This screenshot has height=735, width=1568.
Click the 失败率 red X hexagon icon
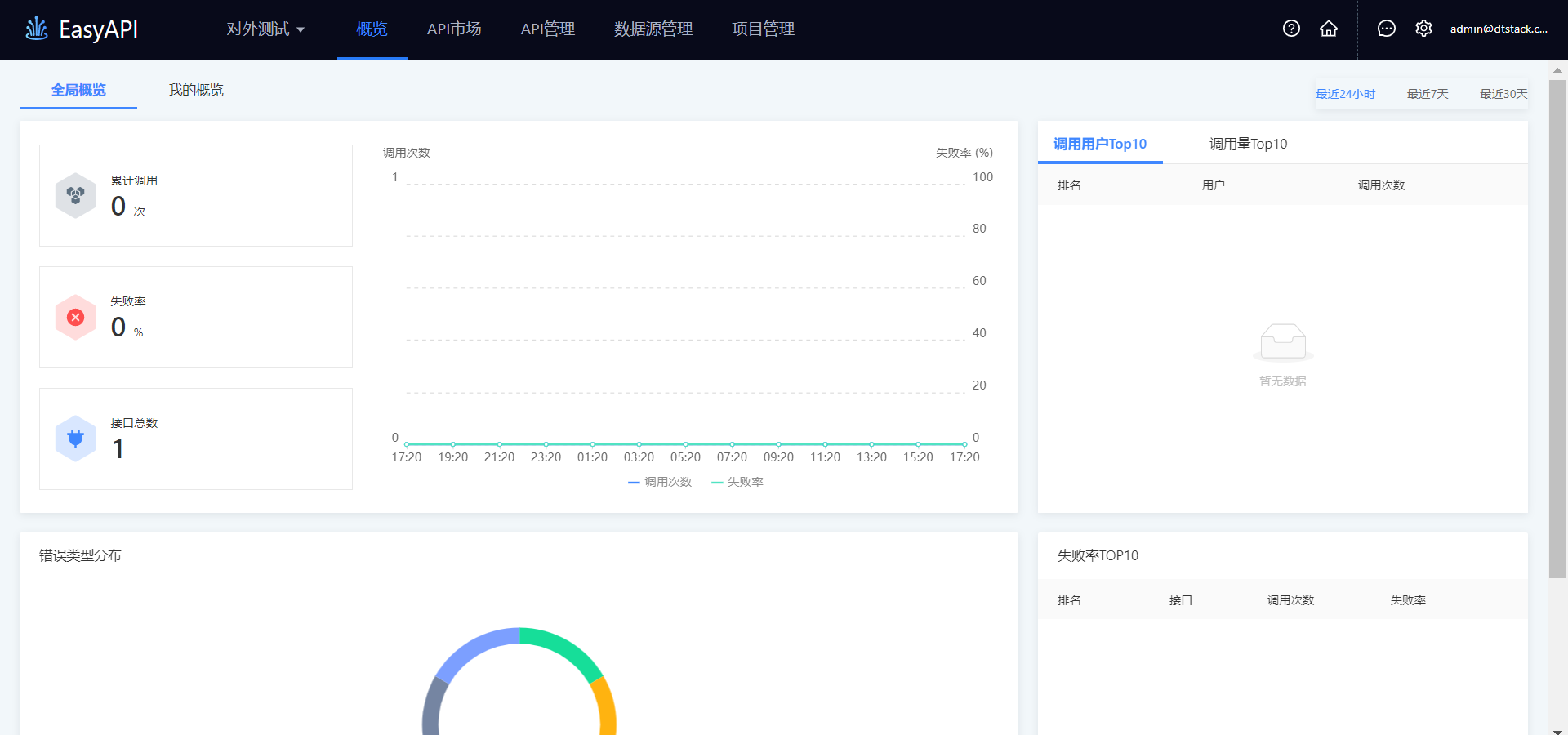pos(76,317)
